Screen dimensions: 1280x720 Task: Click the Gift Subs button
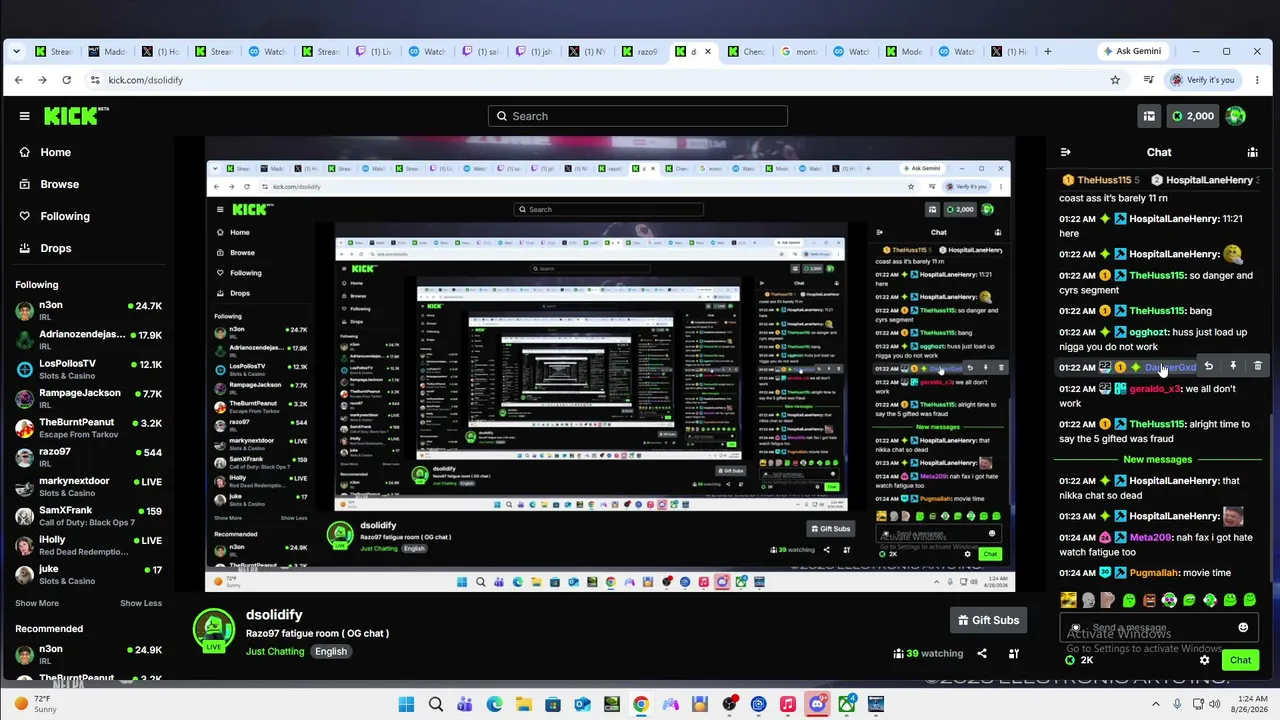click(988, 620)
